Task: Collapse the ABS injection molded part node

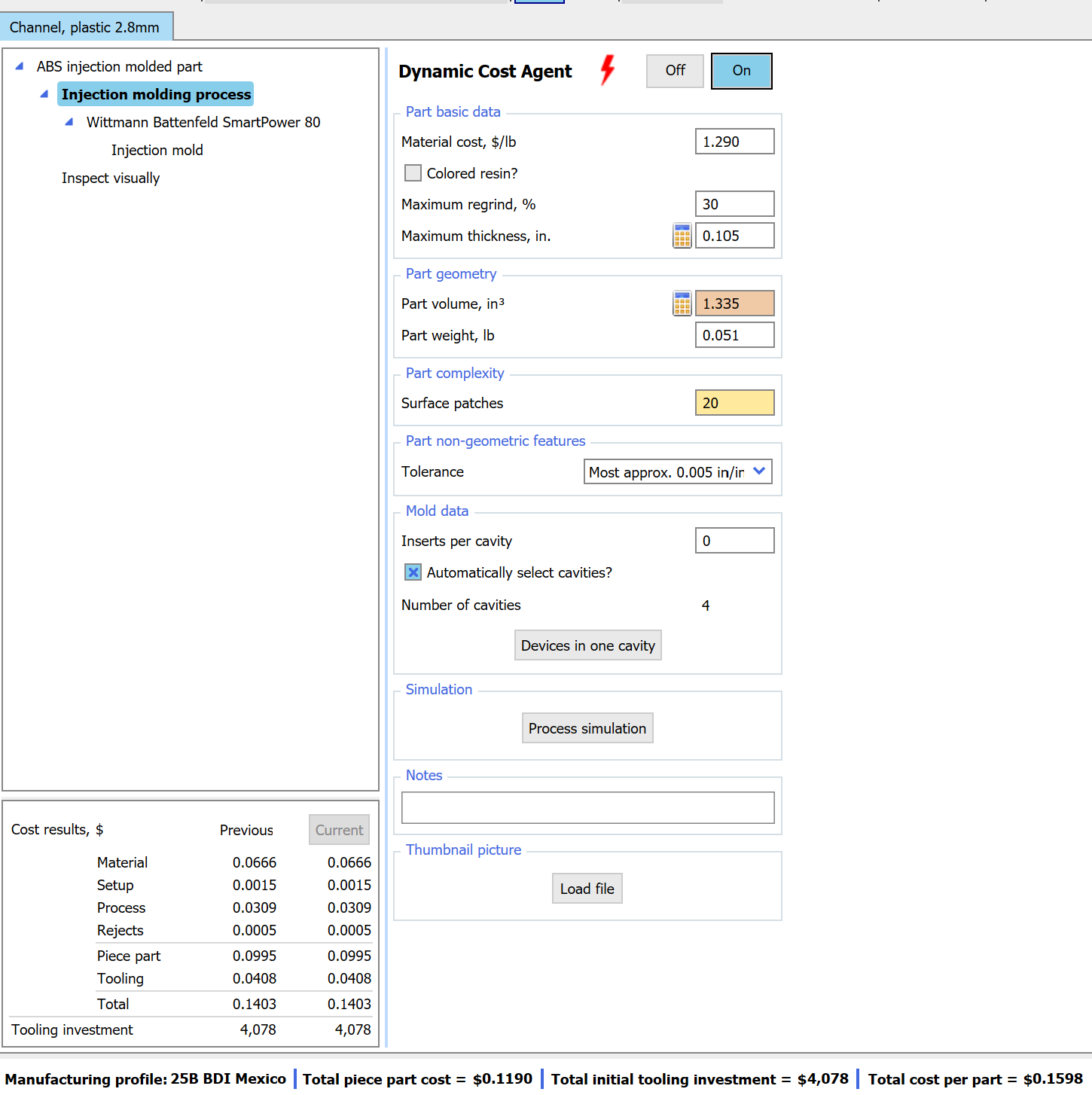Action: pos(18,66)
